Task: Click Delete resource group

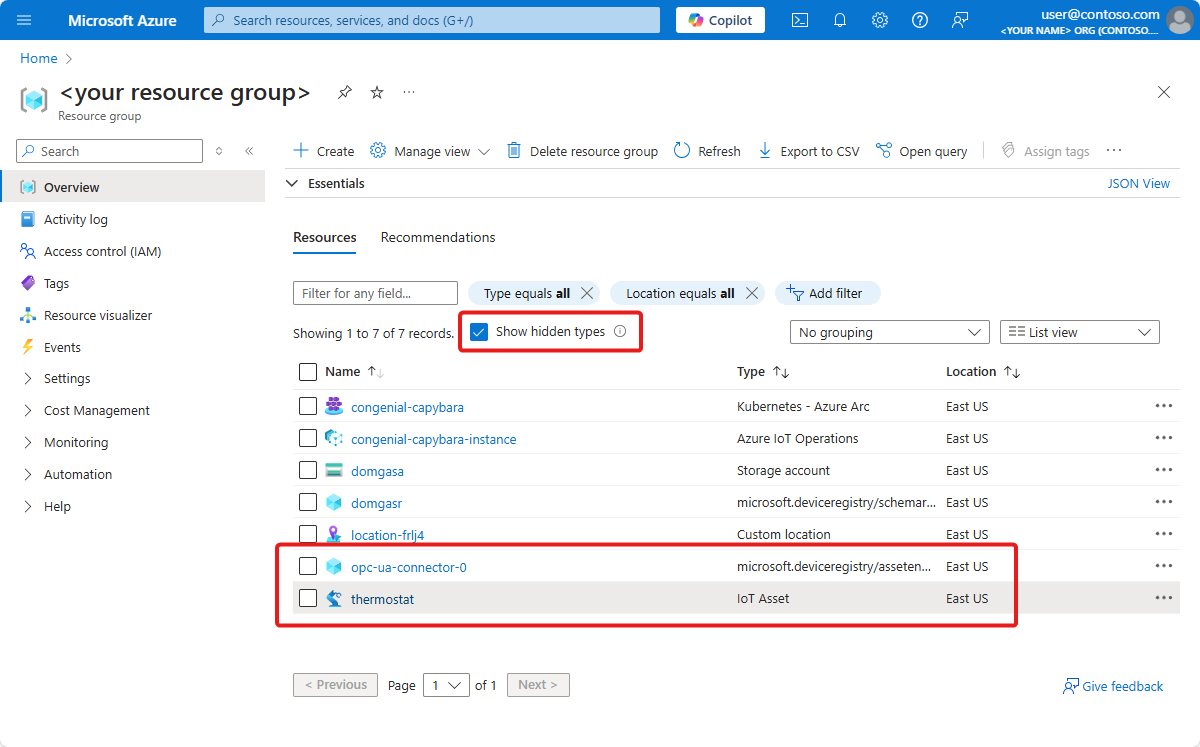Action: coord(582,151)
